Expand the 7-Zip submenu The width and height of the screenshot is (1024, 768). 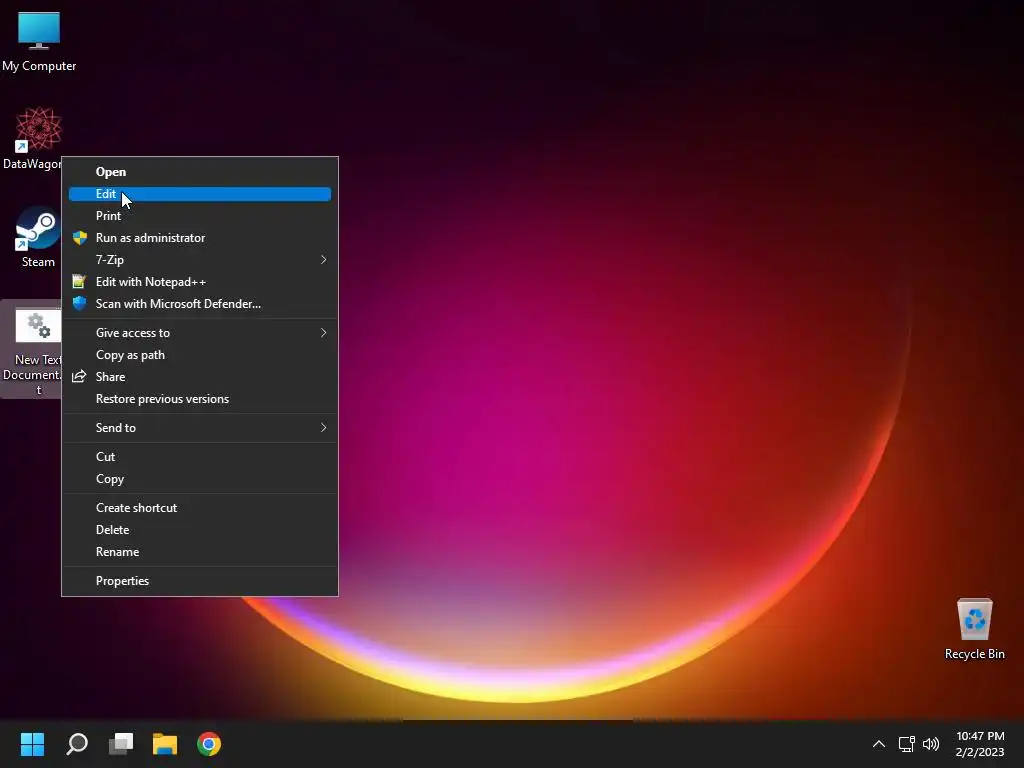coord(200,260)
